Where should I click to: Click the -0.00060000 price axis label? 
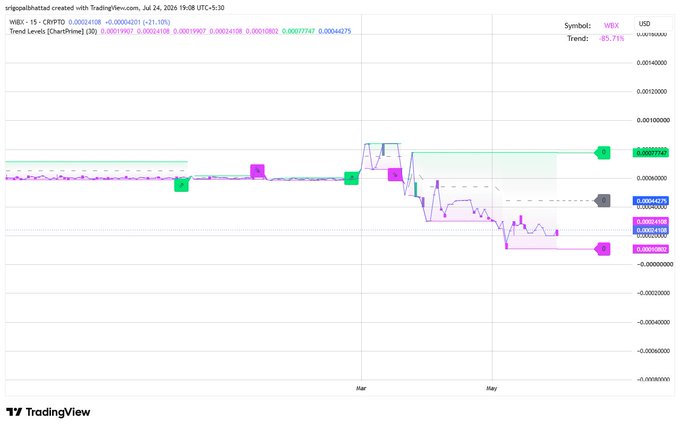tap(653, 351)
